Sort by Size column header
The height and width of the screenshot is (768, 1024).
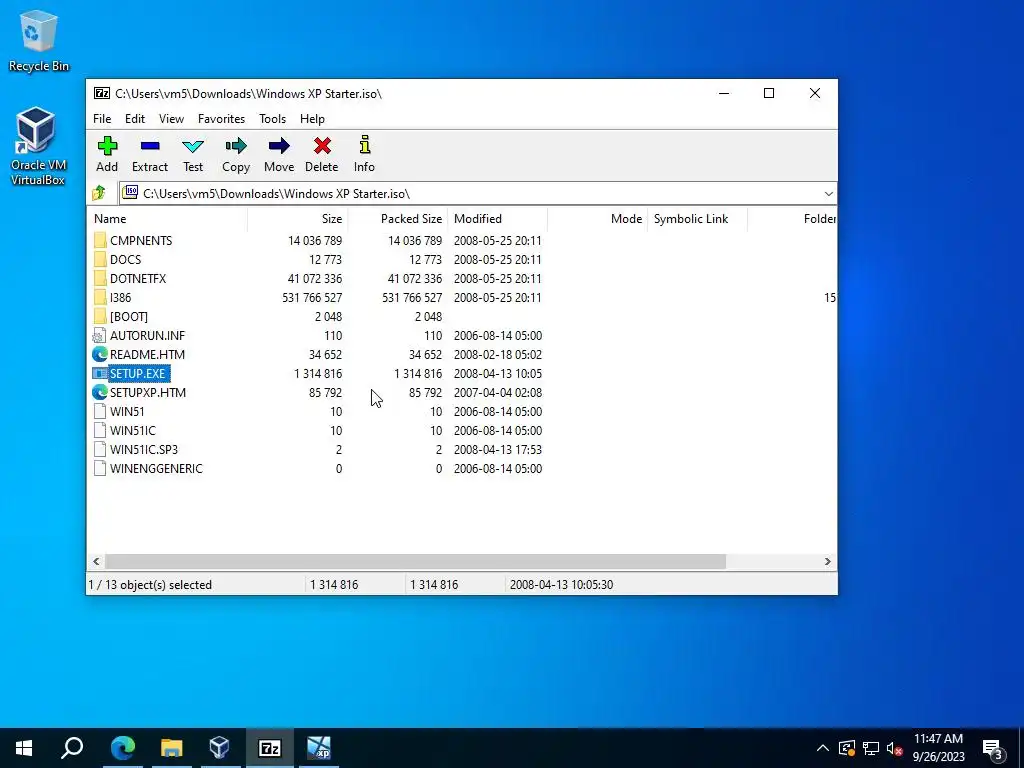point(298,219)
